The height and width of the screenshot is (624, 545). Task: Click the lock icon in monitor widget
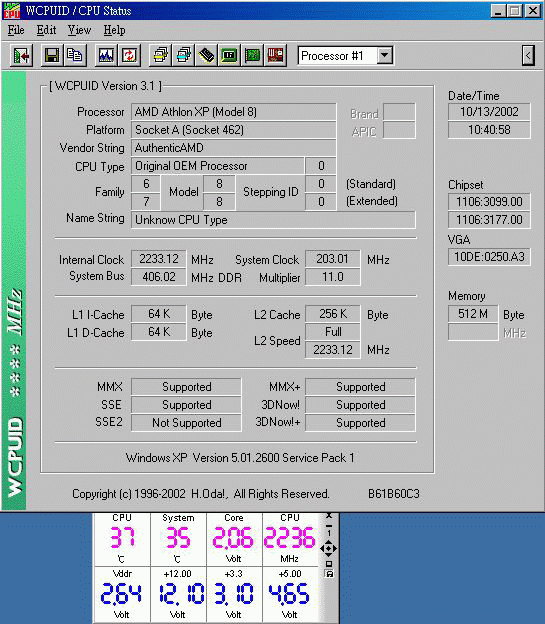tap(329, 574)
